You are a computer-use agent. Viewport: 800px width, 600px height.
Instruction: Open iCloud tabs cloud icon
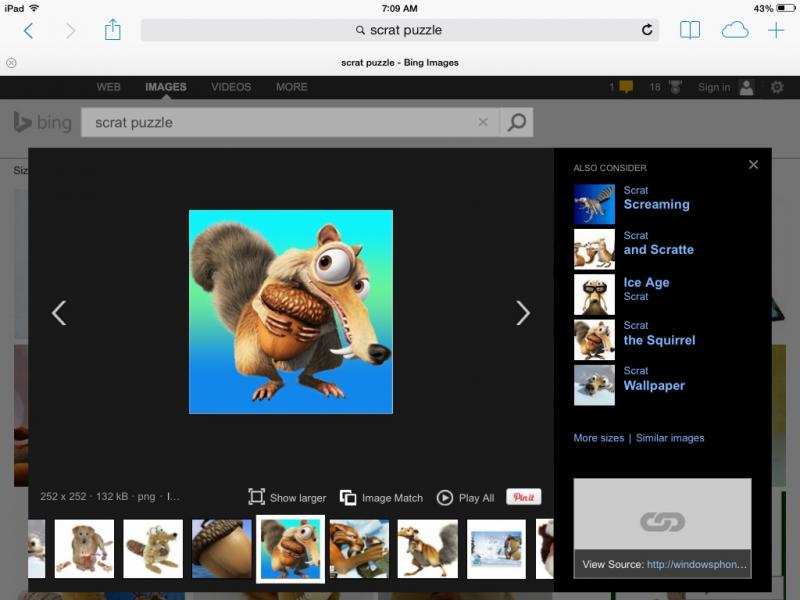coord(735,30)
